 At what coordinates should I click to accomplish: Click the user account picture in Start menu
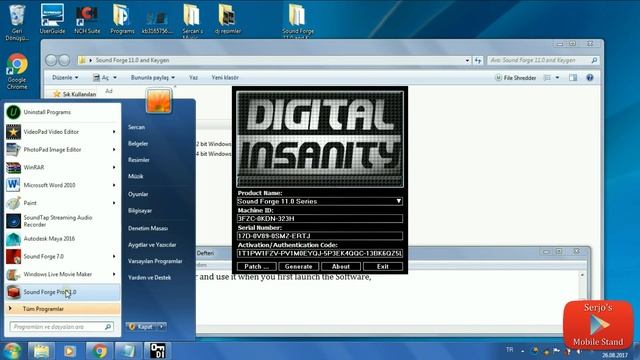click(159, 101)
